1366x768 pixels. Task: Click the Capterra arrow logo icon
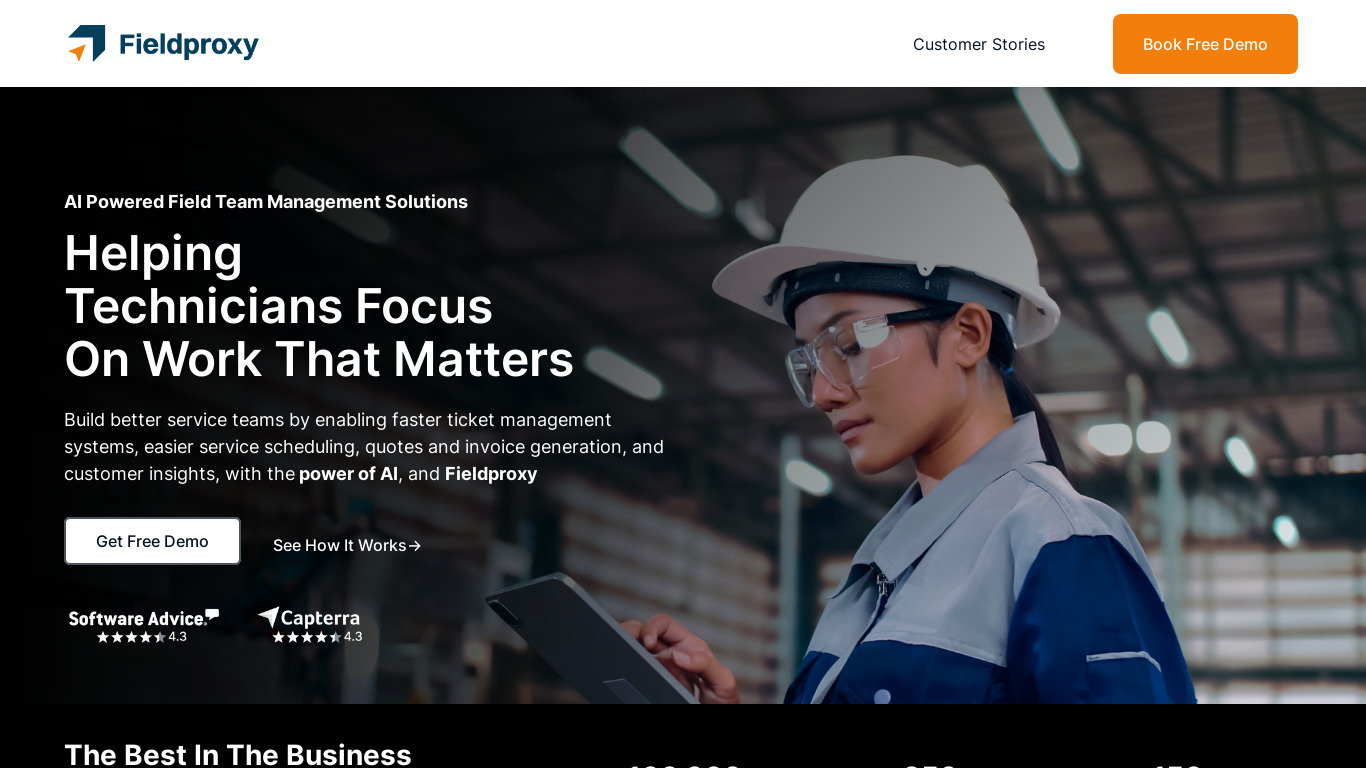pos(268,617)
